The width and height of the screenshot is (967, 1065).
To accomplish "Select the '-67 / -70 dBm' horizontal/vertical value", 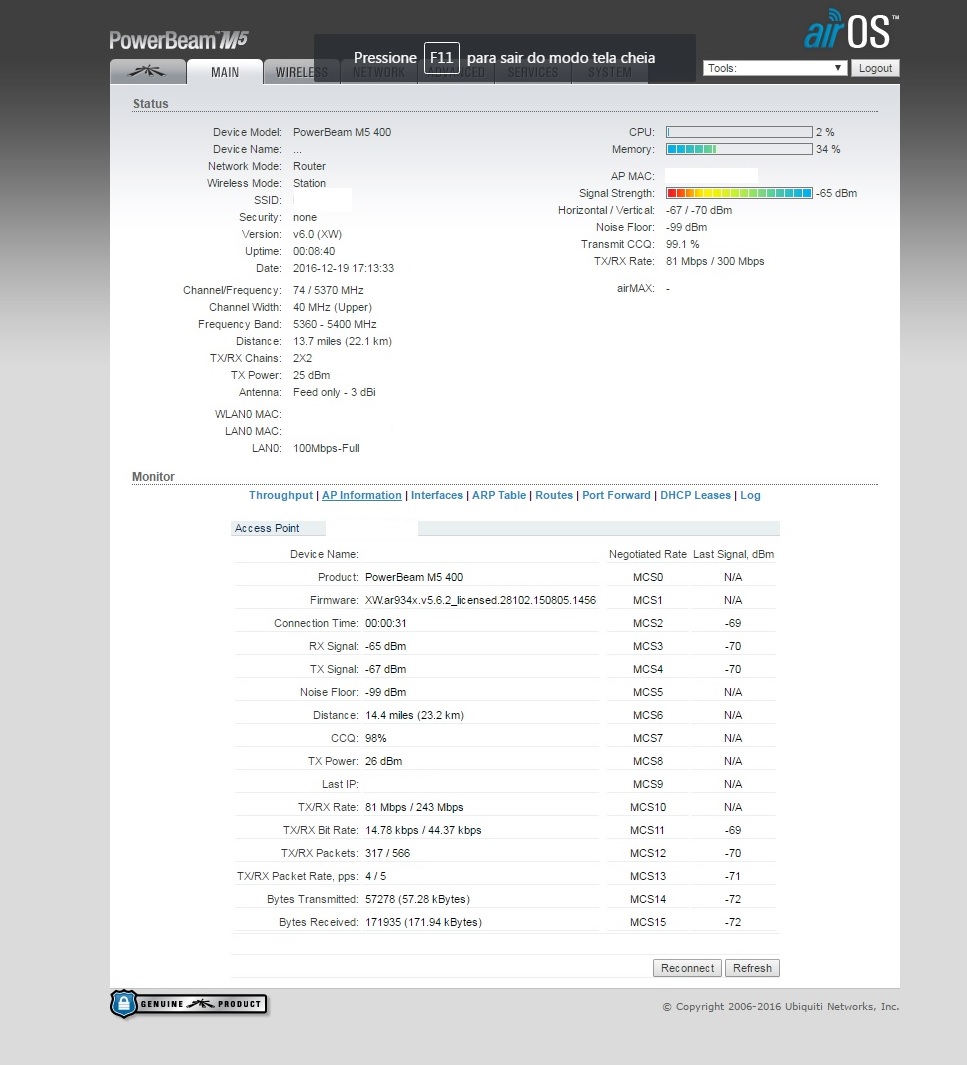I will [x=699, y=210].
